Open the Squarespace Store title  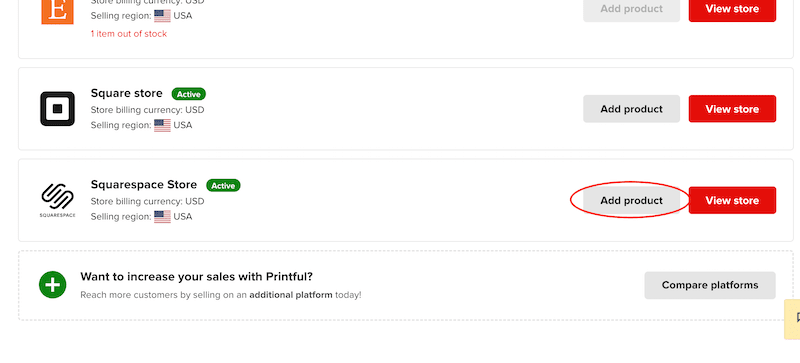click(x=144, y=184)
